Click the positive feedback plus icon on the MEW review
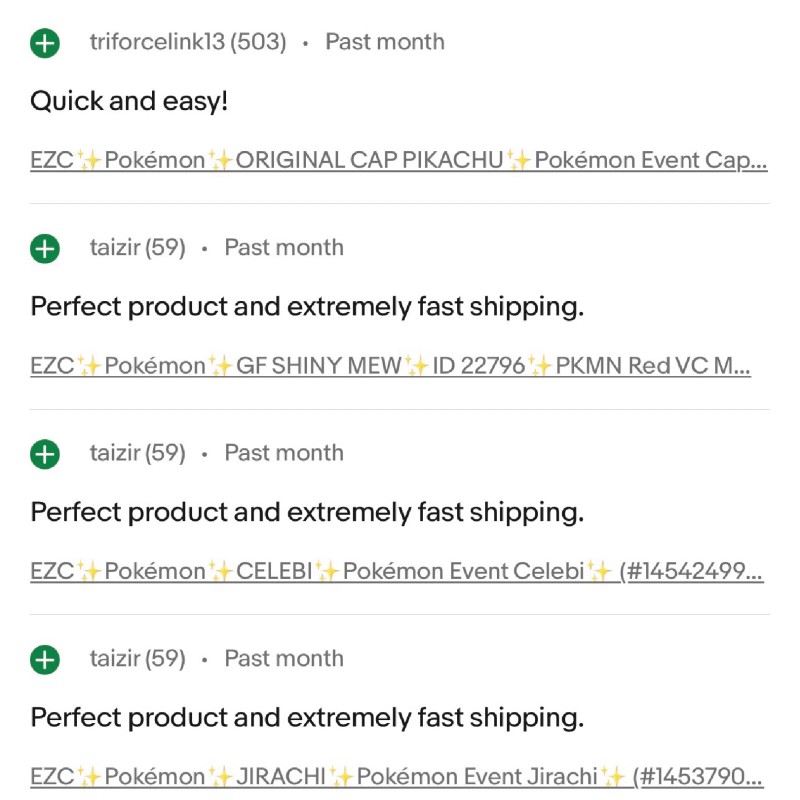 [44, 248]
